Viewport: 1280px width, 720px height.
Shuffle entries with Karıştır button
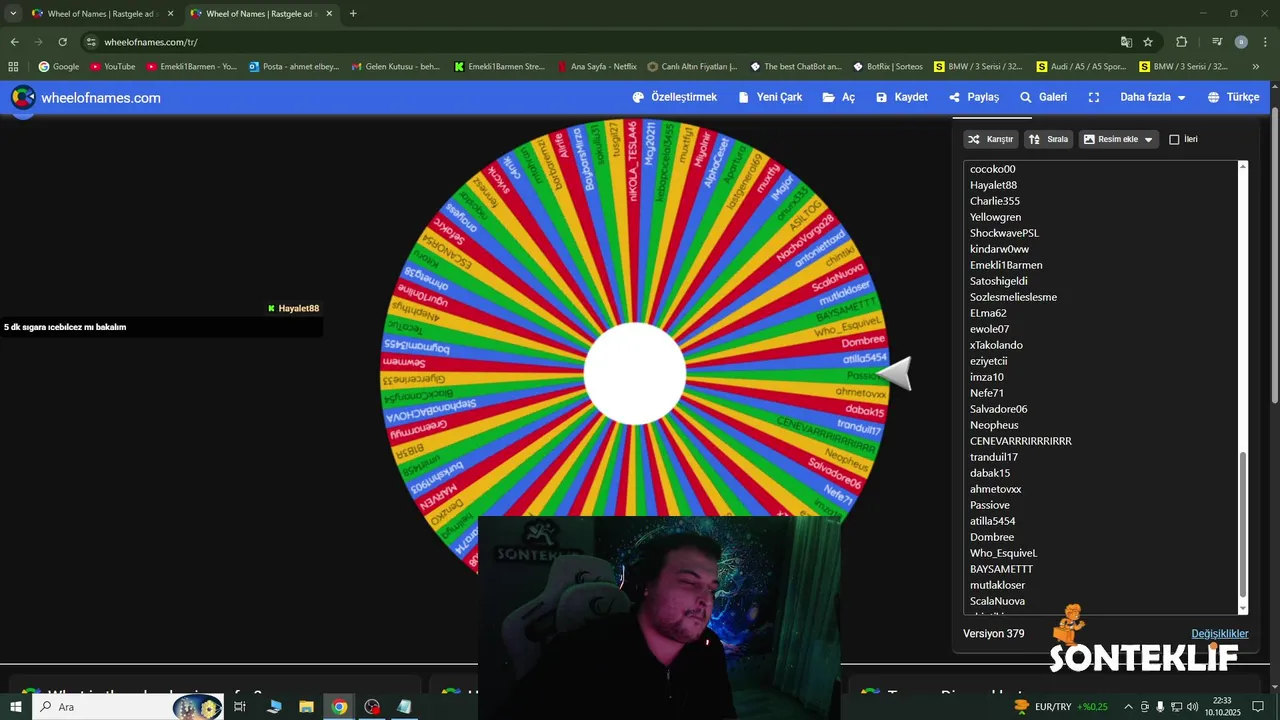(x=990, y=139)
